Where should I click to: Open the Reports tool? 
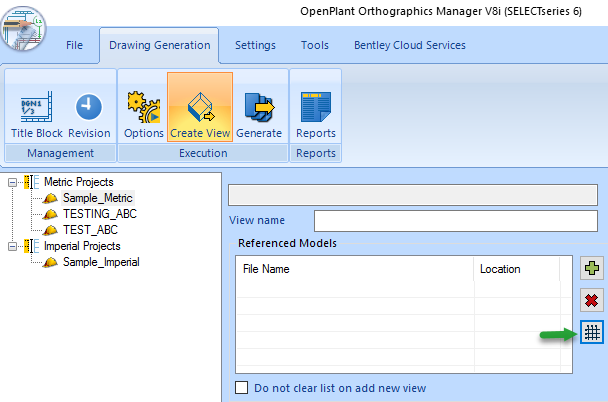click(316, 115)
